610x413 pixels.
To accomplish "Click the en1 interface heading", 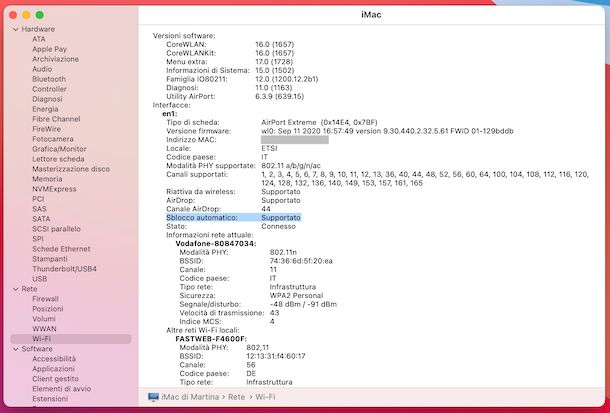I will pyautogui.click(x=170, y=114).
